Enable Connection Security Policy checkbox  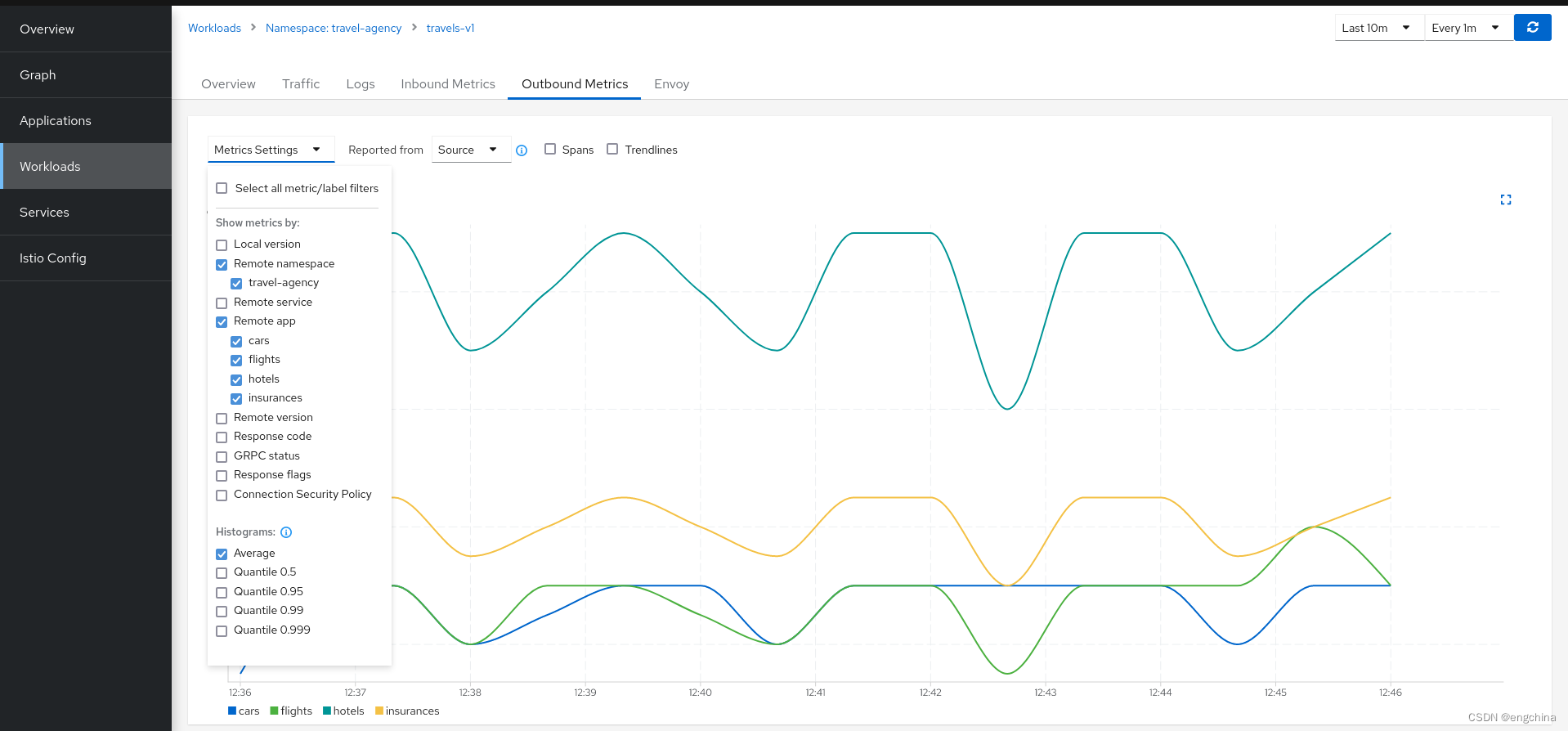222,495
